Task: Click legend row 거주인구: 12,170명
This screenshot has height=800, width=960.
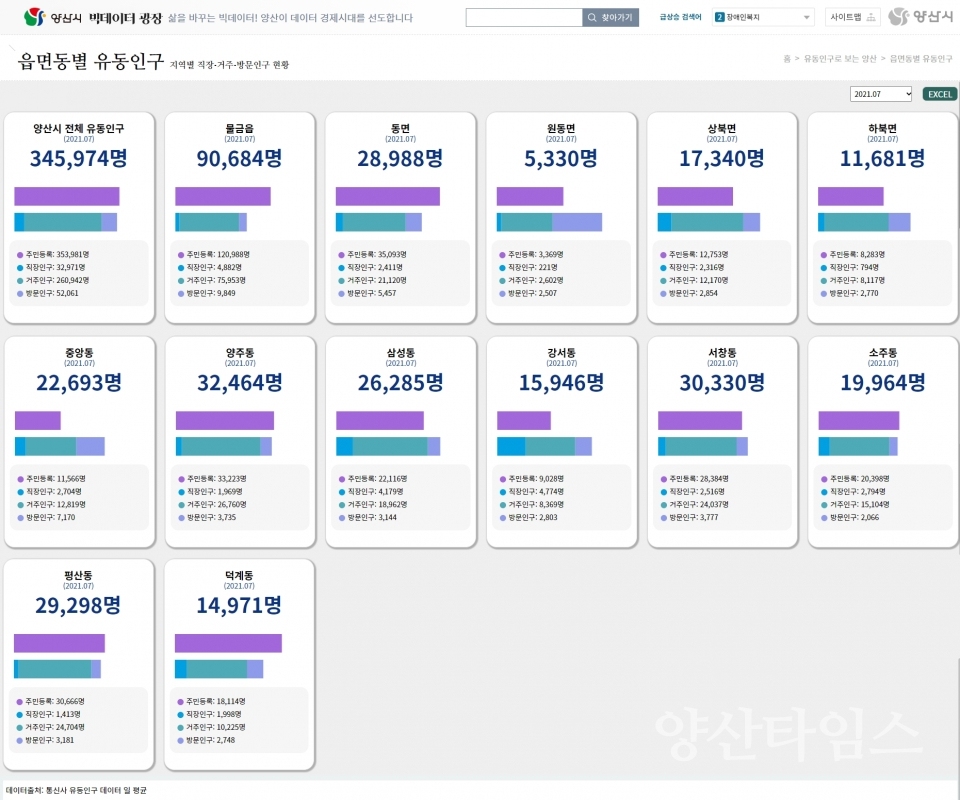Action: tap(694, 280)
